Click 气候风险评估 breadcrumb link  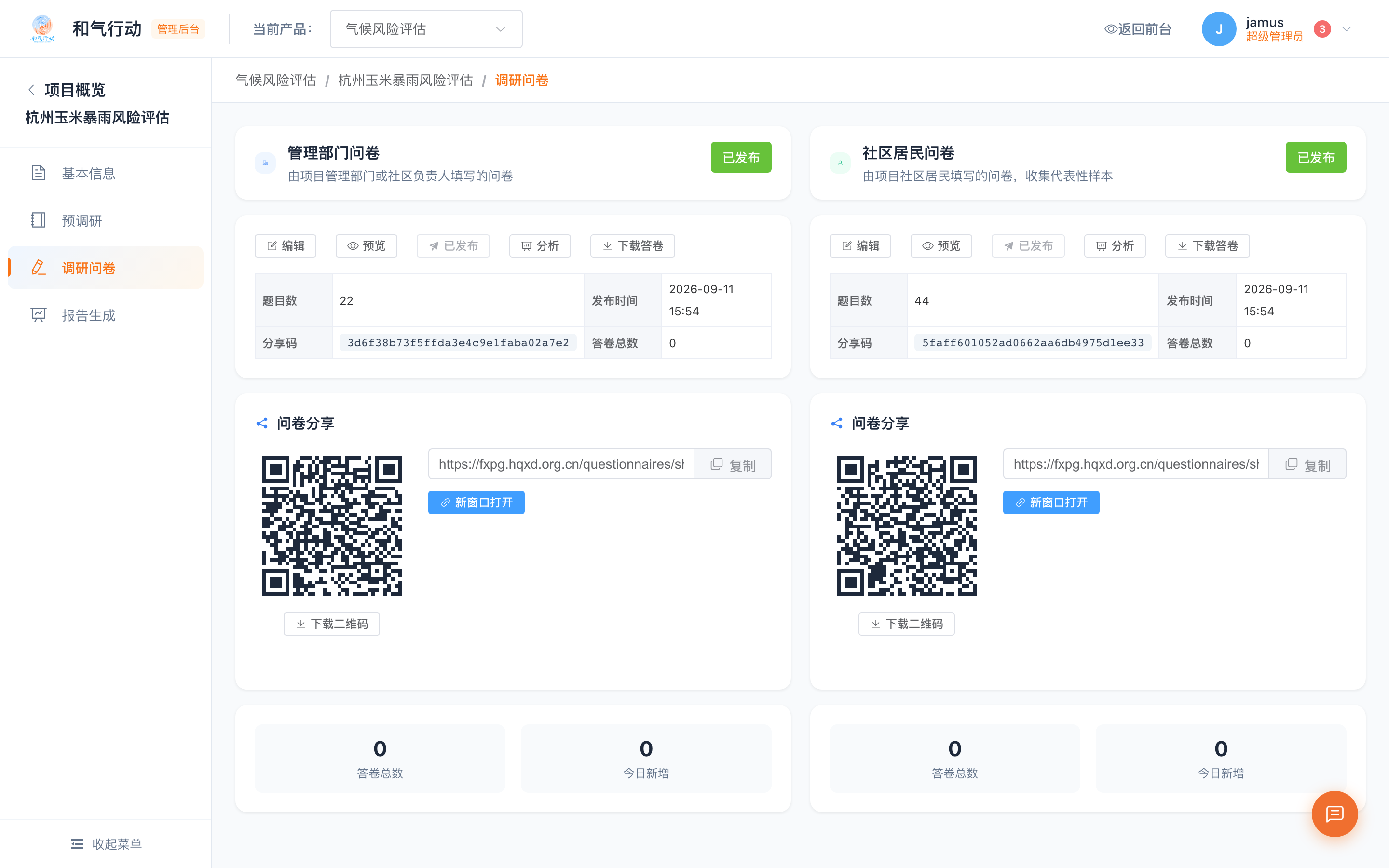click(x=276, y=80)
